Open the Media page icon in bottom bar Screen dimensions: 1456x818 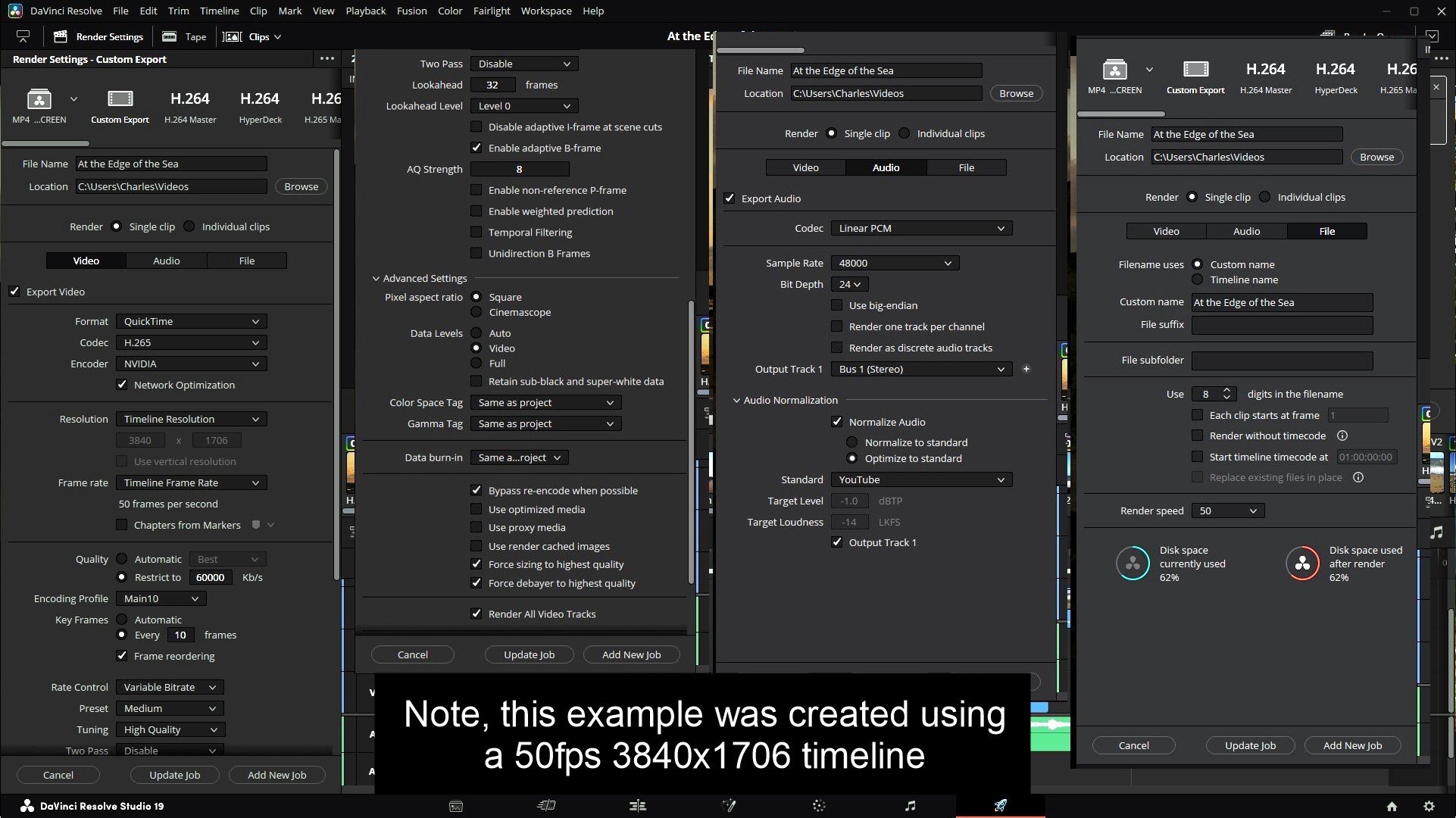click(x=456, y=806)
